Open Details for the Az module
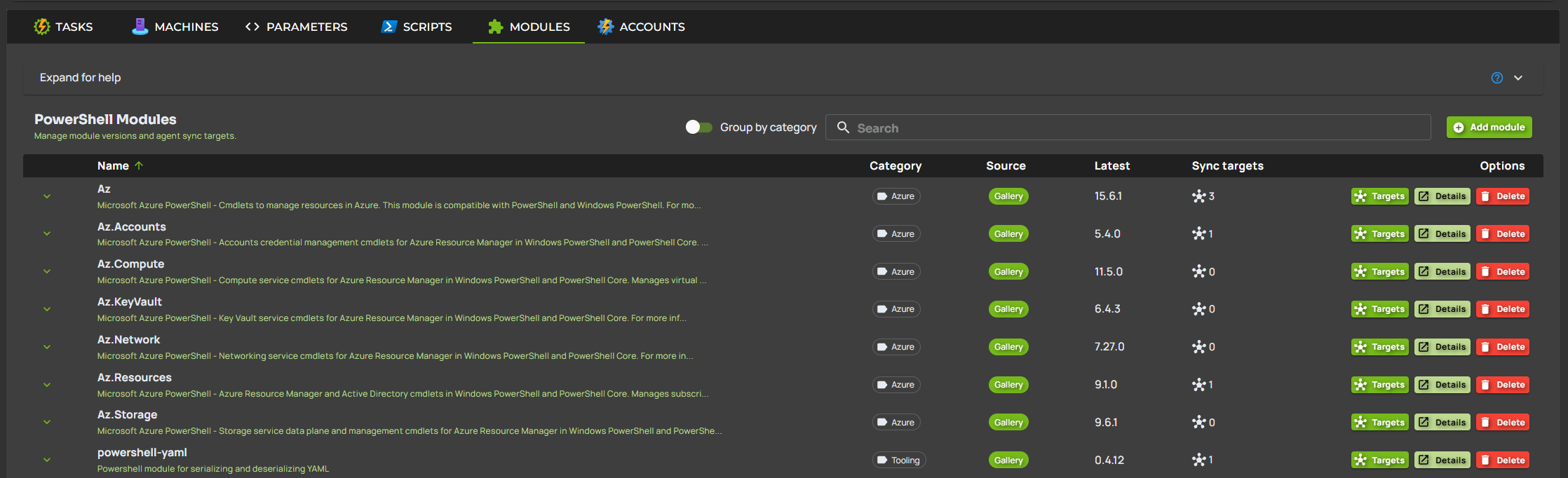This screenshot has height=478, width=1568. 1442,196
